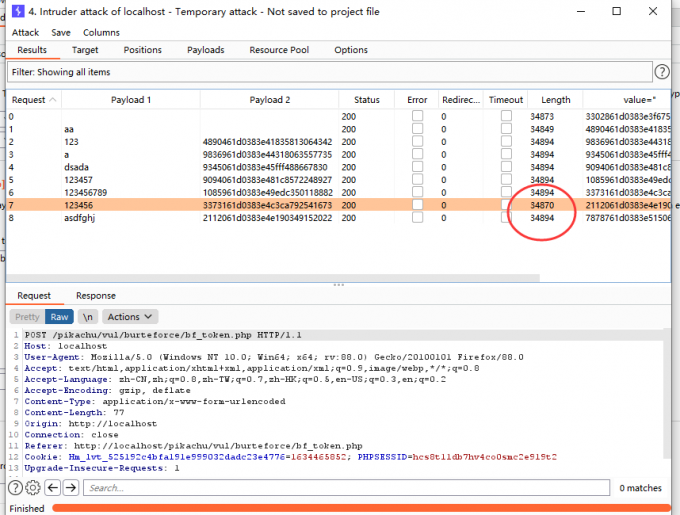Image resolution: width=680 pixels, height=515 pixels.
Task: Click the Filter: Showing all items bar
Action: click(330, 72)
